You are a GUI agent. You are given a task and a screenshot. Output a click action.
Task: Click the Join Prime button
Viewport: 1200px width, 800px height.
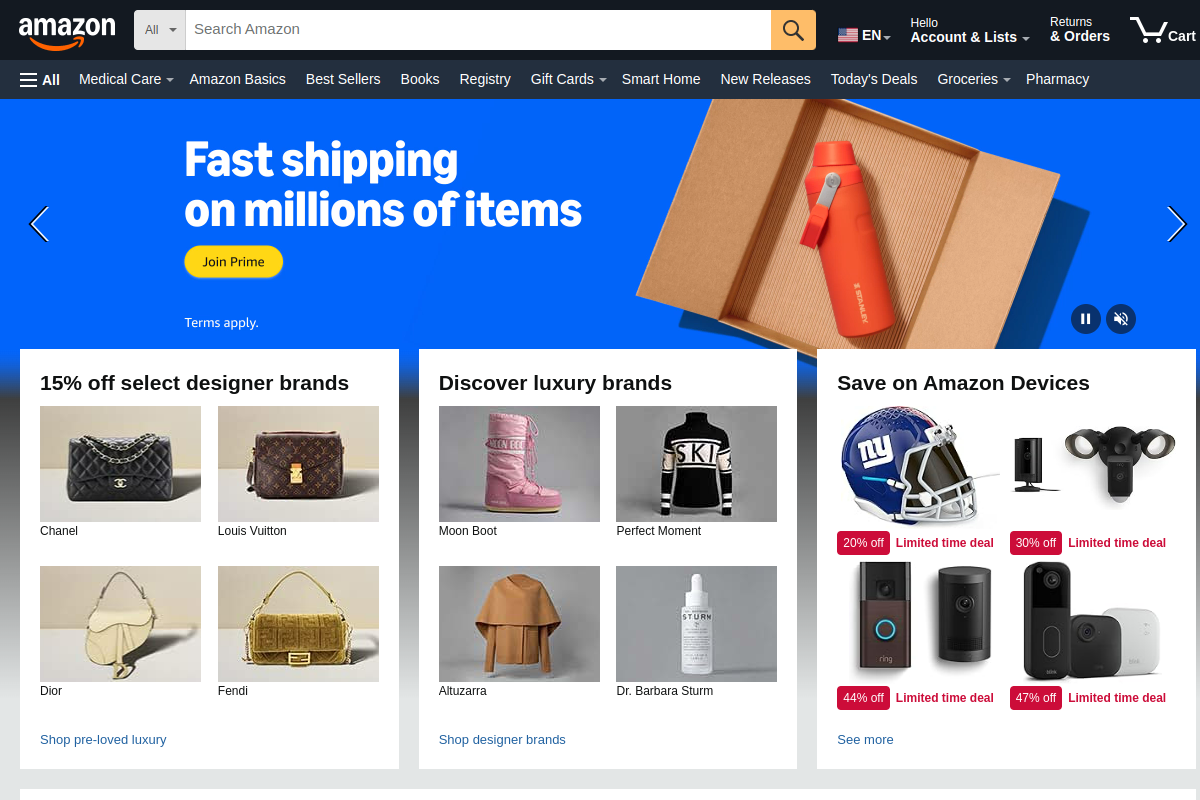pos(234,262)
